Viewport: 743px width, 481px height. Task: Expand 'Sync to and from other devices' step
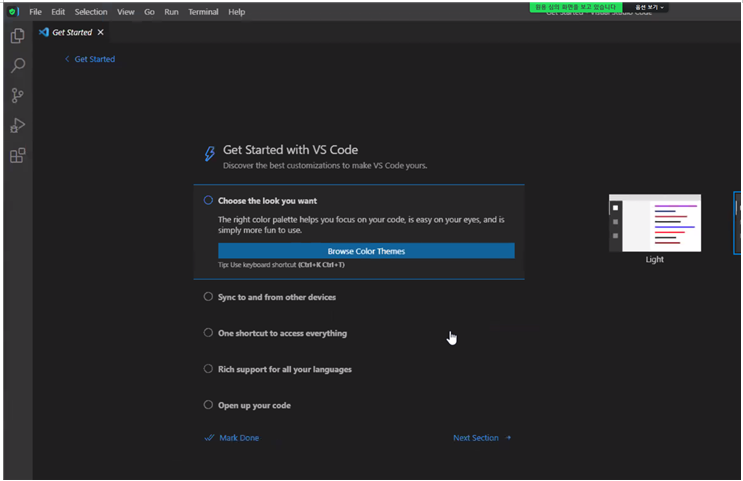277,297
